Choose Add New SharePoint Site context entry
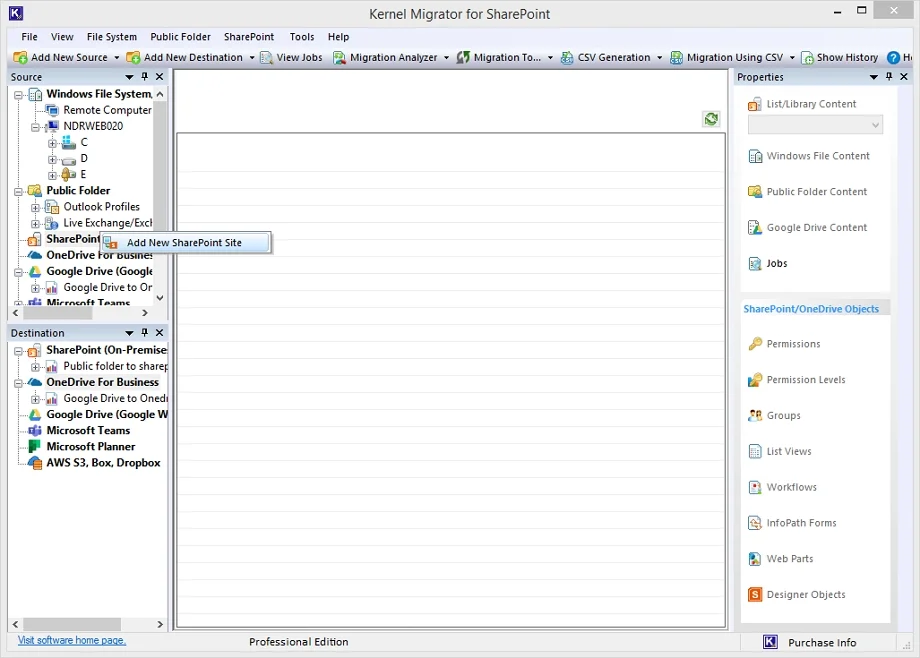The width and height of the screenshot is (920, 658). [185, 243]
